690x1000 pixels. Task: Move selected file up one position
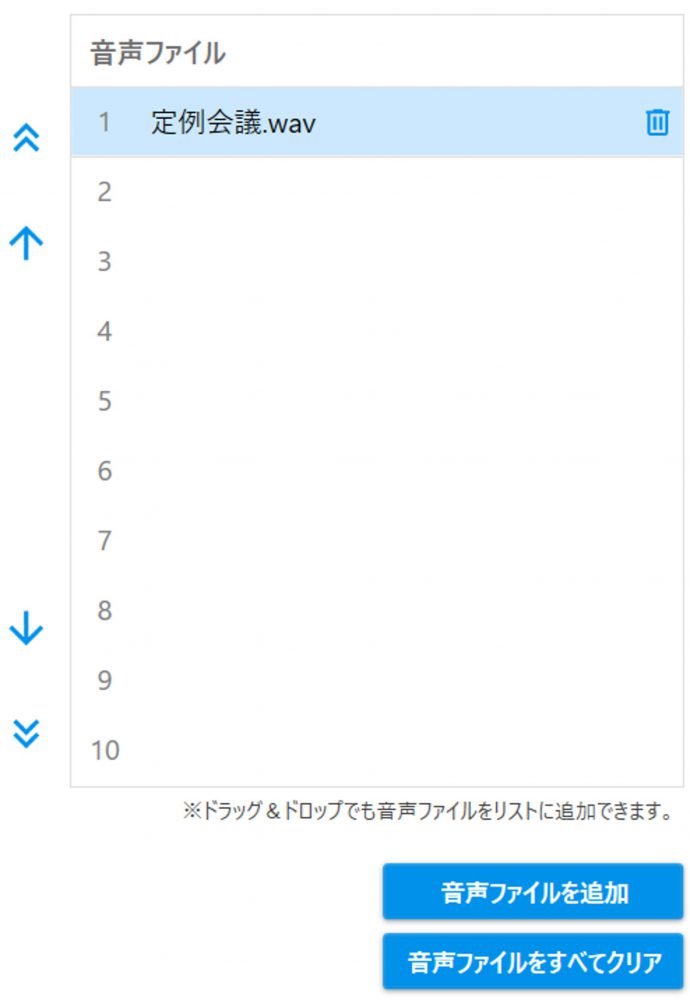26,243
